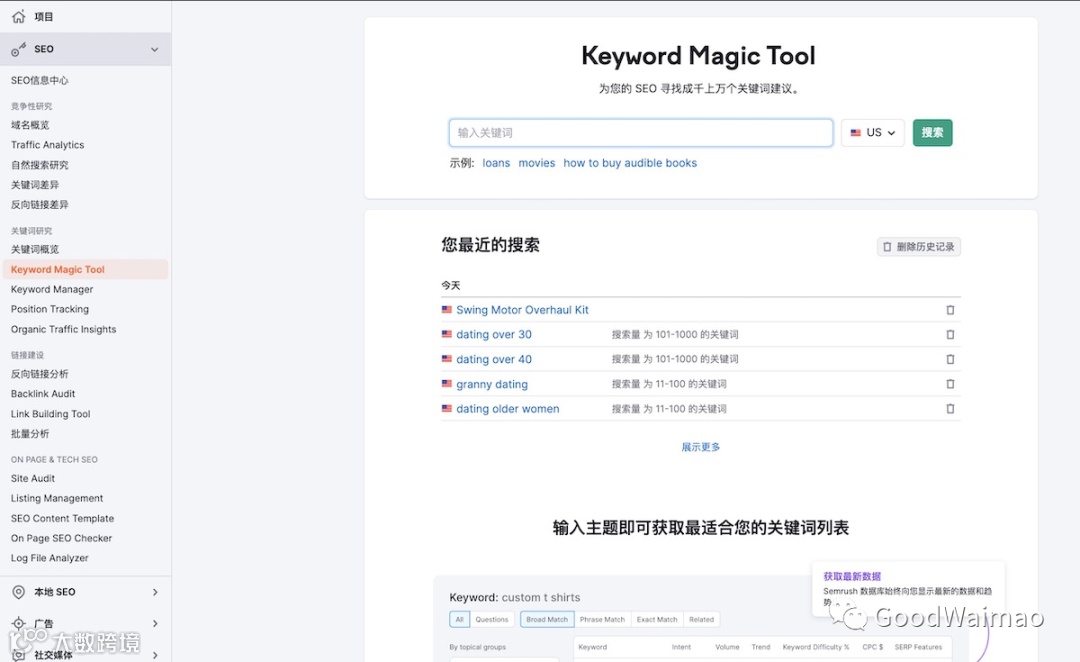
Task: Open recent search dating over 30
Action: click(x=494, y=334)
